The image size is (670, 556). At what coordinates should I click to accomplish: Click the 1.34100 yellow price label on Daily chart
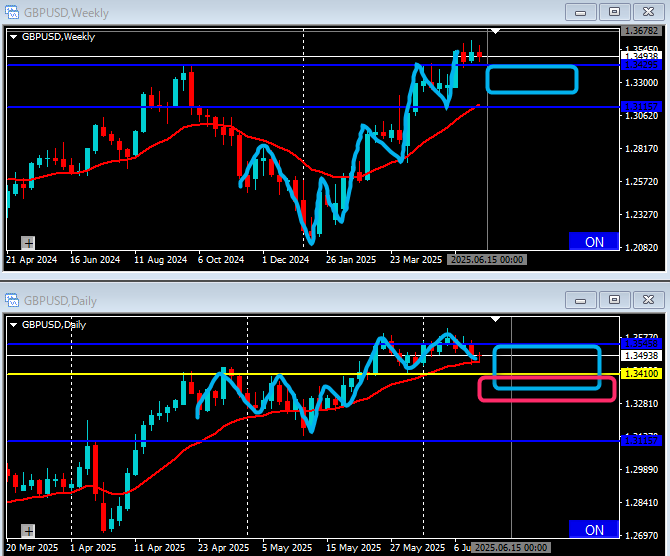coord(641,374)
